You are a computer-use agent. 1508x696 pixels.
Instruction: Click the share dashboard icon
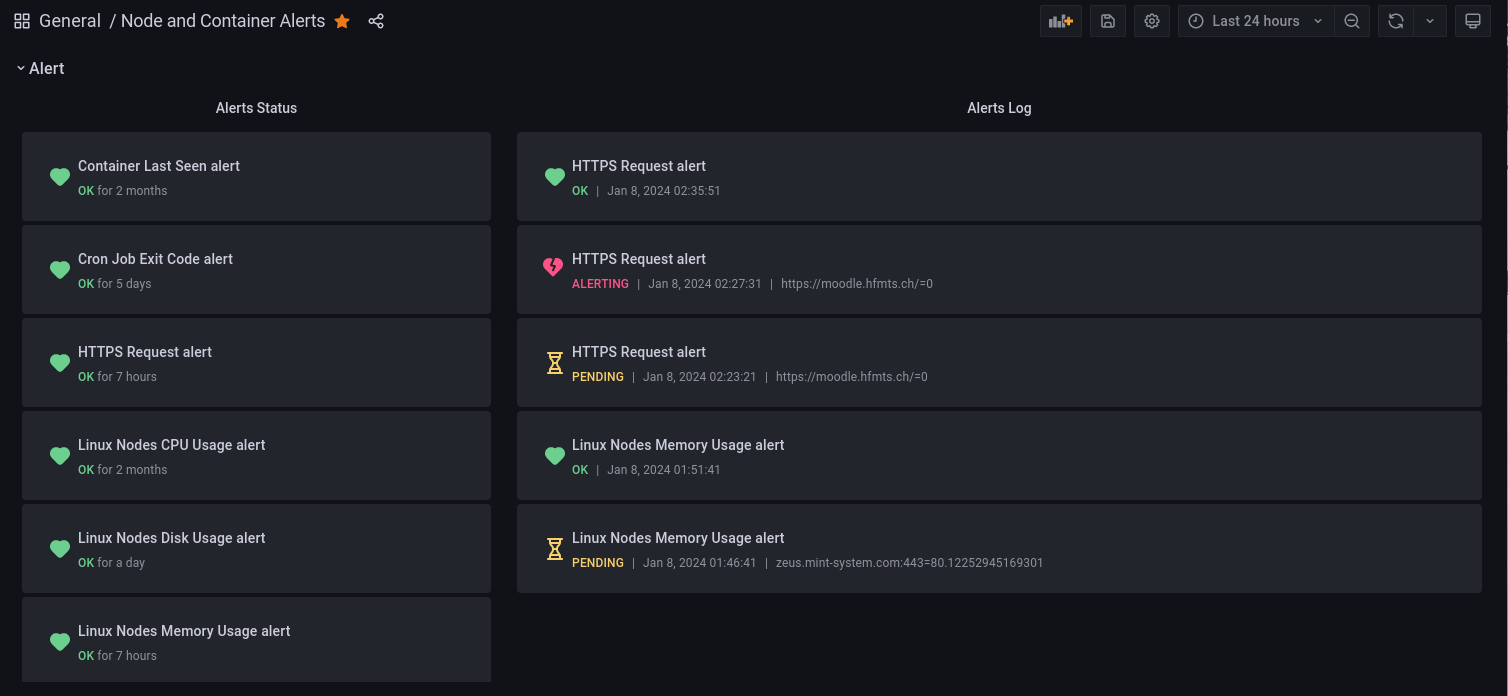click(x=376, y=21)
